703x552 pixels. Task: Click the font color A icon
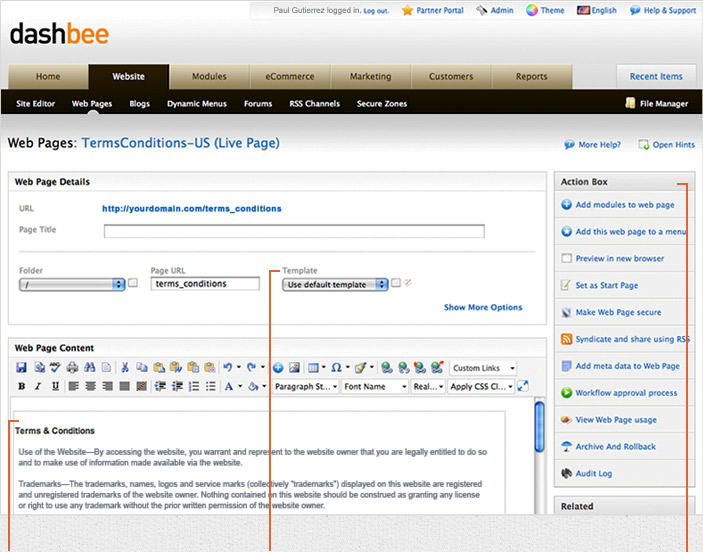coord(229,386)
